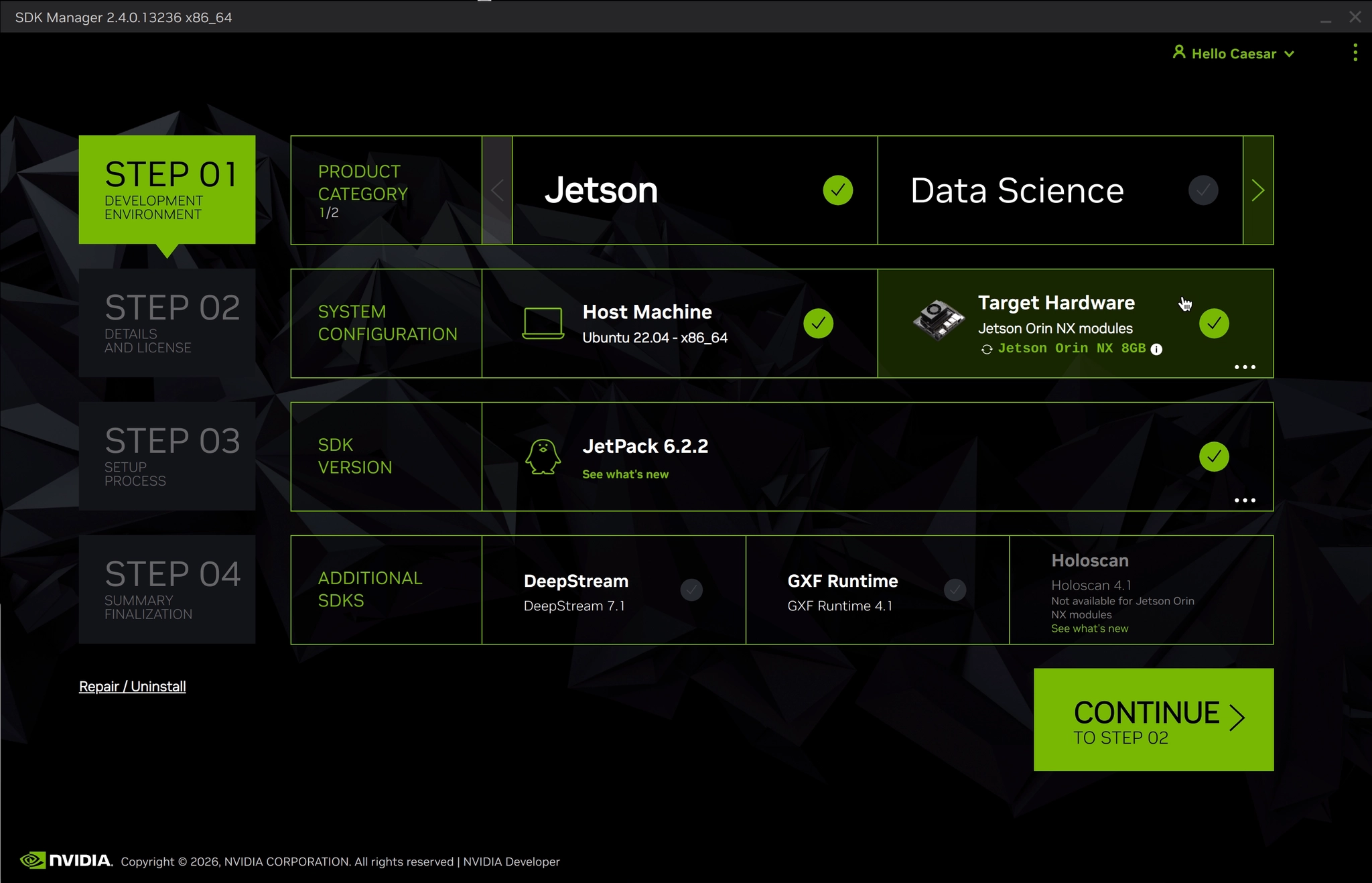Select the STEP 04 Summary Finalization tab
Screen dimensions: 1372x883
pos(167,590)
